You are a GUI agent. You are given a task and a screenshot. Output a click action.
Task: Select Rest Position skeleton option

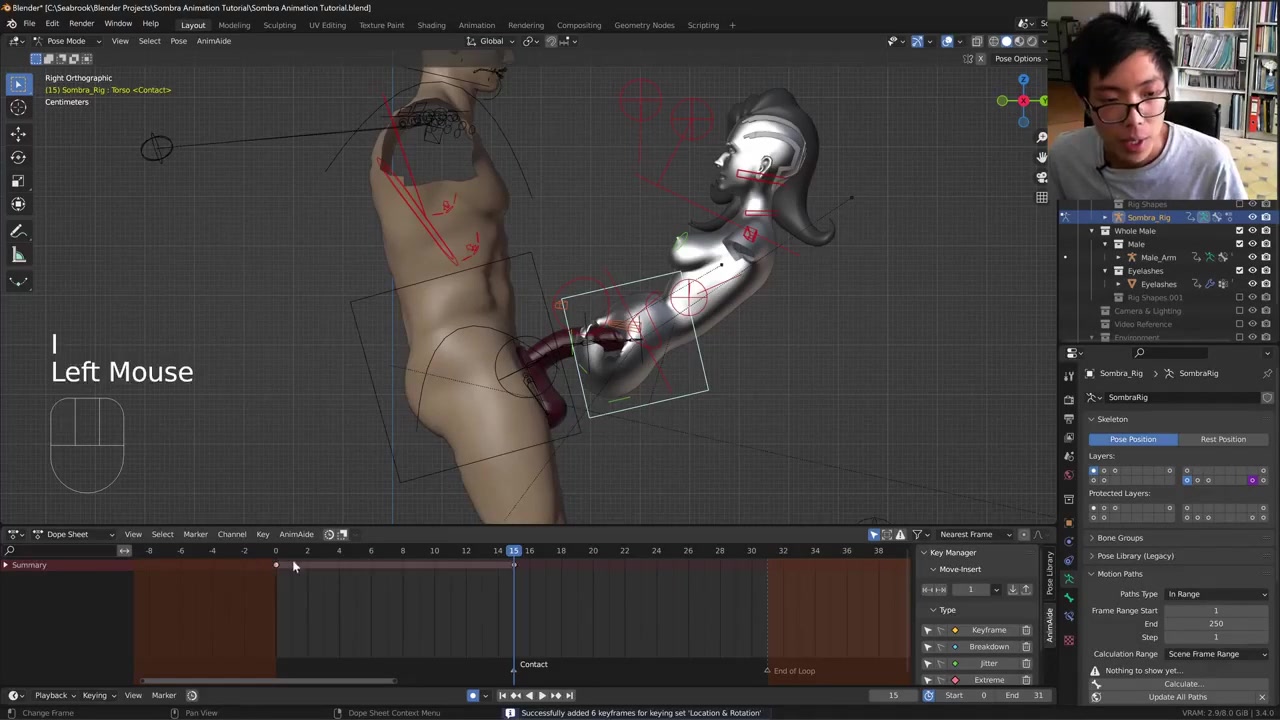[x=1223, y=439]
